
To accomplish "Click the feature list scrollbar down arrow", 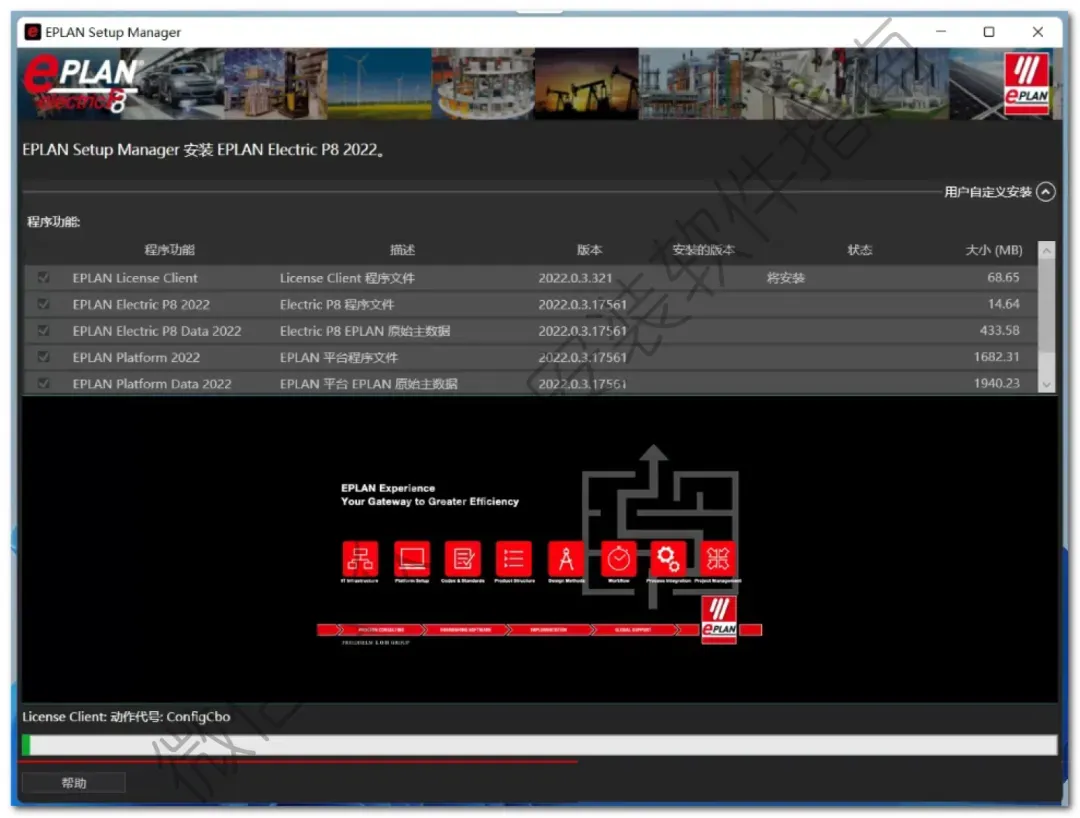I will [x=1046, y=385].
